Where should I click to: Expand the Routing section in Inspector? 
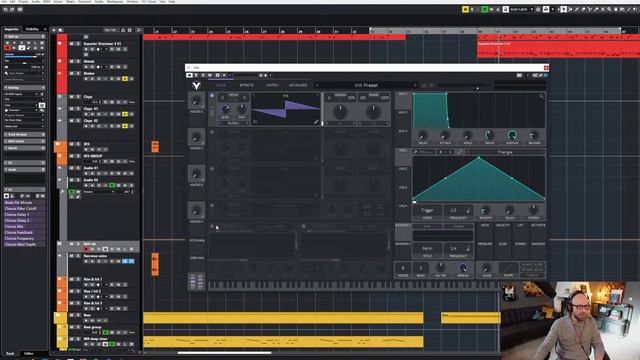[24, 88]
